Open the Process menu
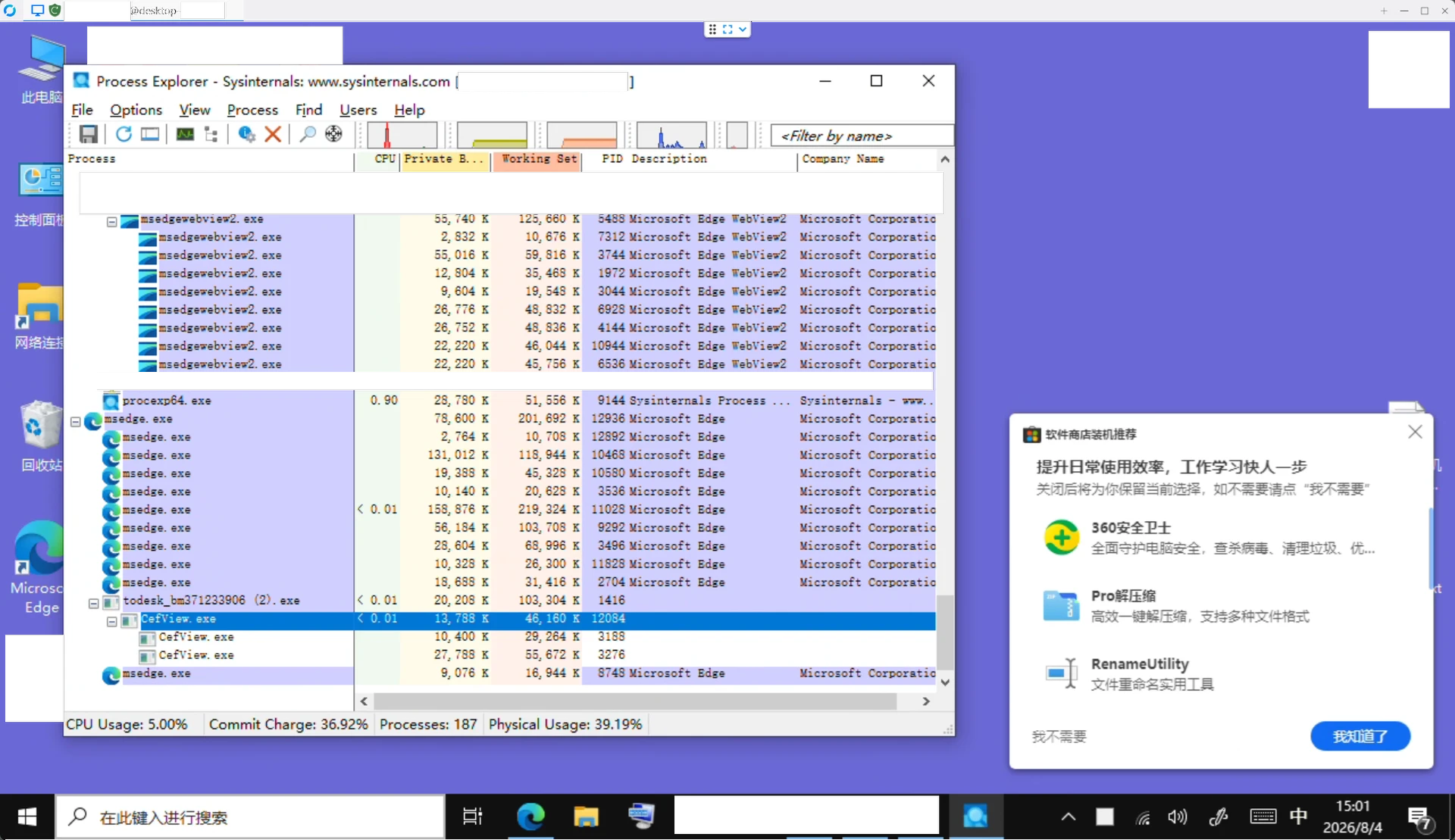Screen dimensions: 1455x840 click(x=252, y=110)
